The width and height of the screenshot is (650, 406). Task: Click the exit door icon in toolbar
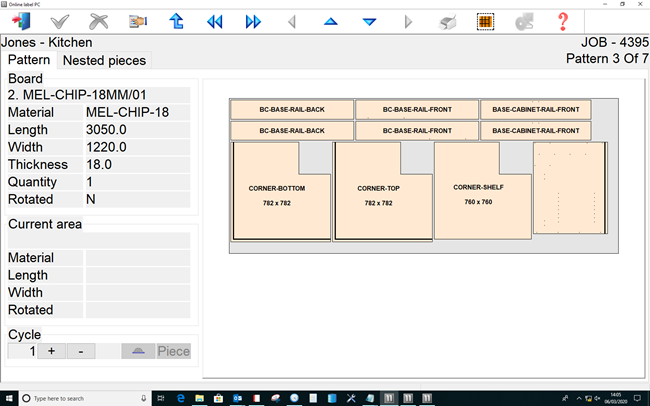[21, 21]
